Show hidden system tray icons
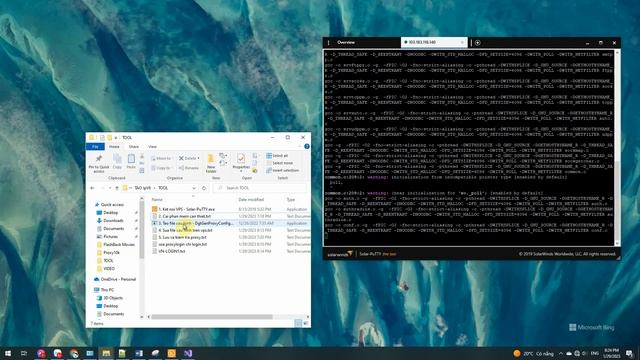 (x=561, y=353)
